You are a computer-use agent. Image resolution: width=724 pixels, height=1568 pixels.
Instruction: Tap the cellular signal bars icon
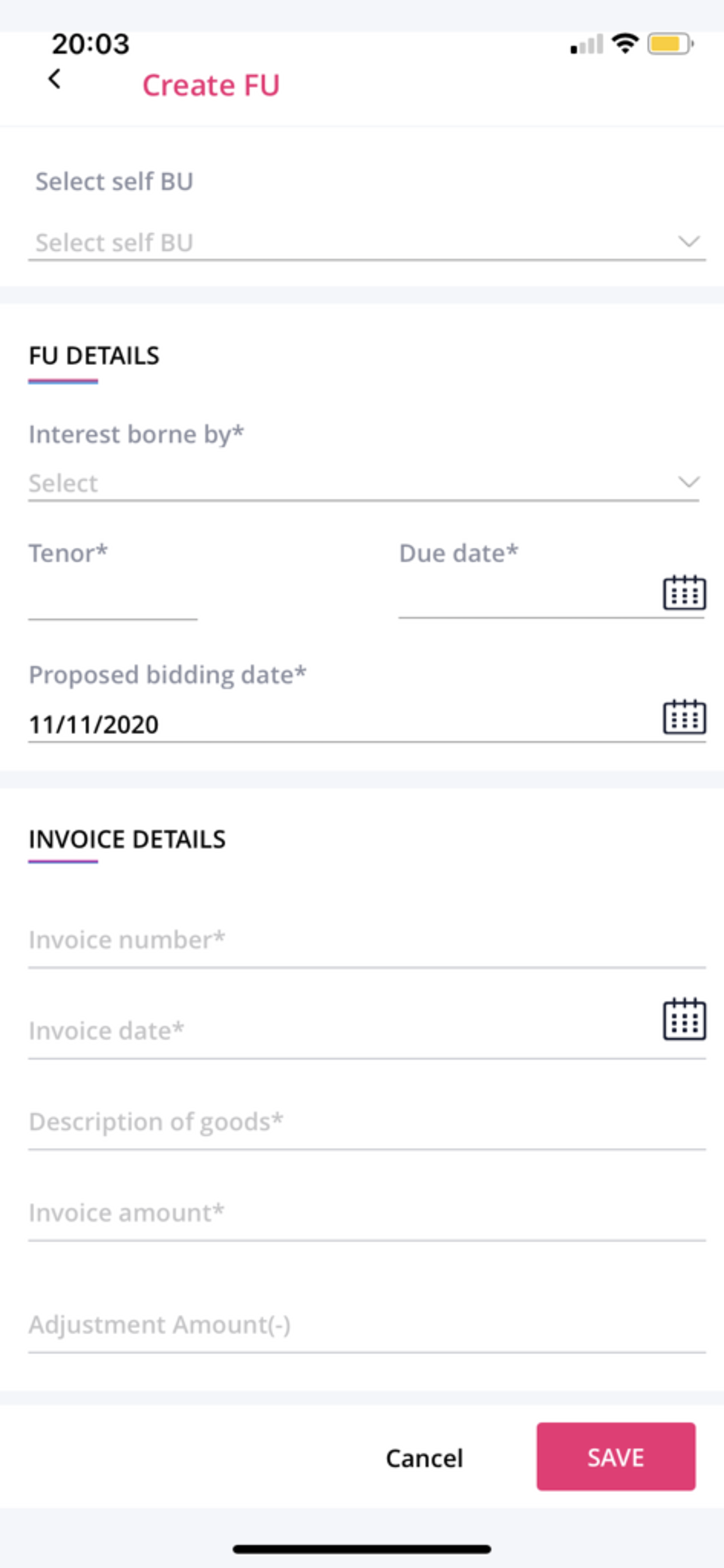click(x=586, y=44)
